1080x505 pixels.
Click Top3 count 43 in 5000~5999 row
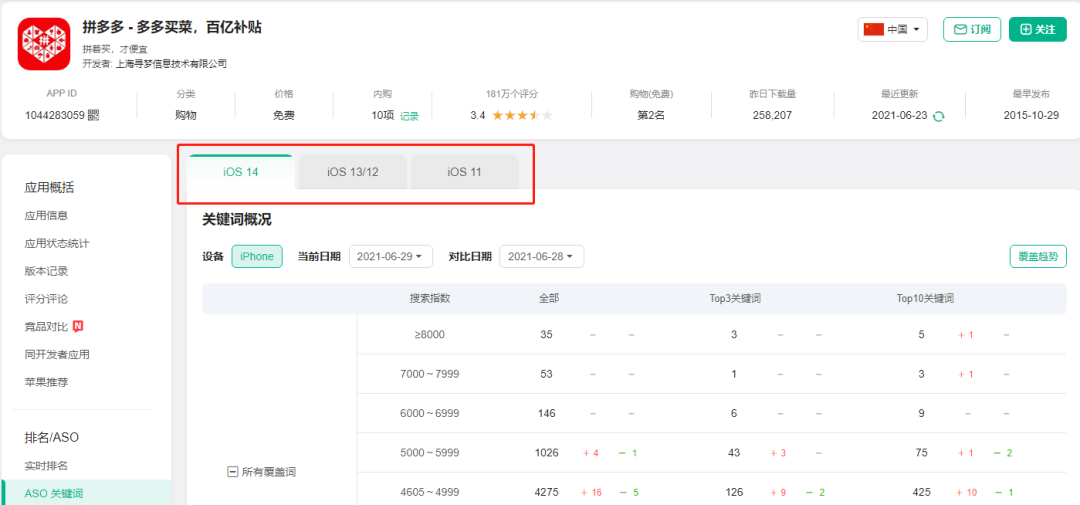click(x=734, y=453)
